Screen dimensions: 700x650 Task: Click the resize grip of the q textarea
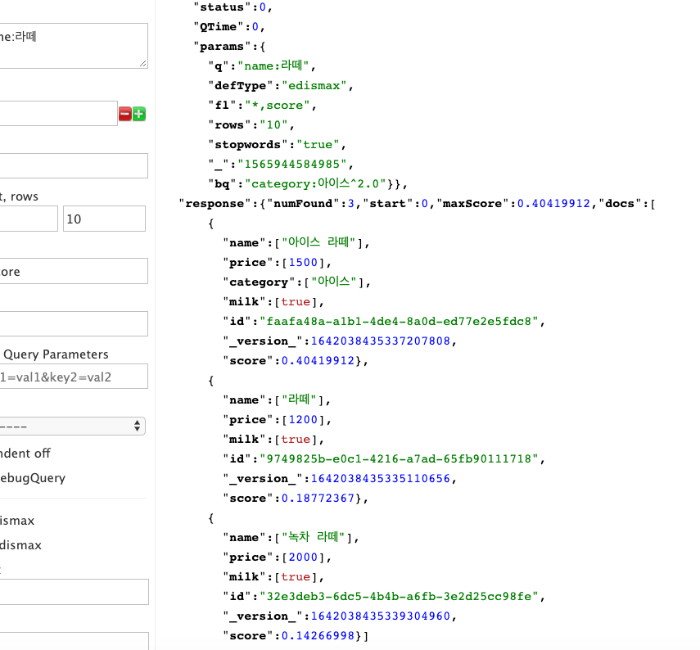coord(143,63)
